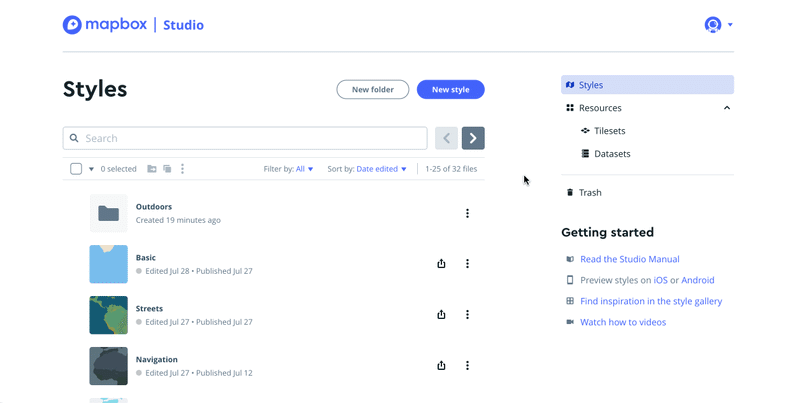Click the New style button
Viewport: 800px width, 403px height.
click(451, 89)
